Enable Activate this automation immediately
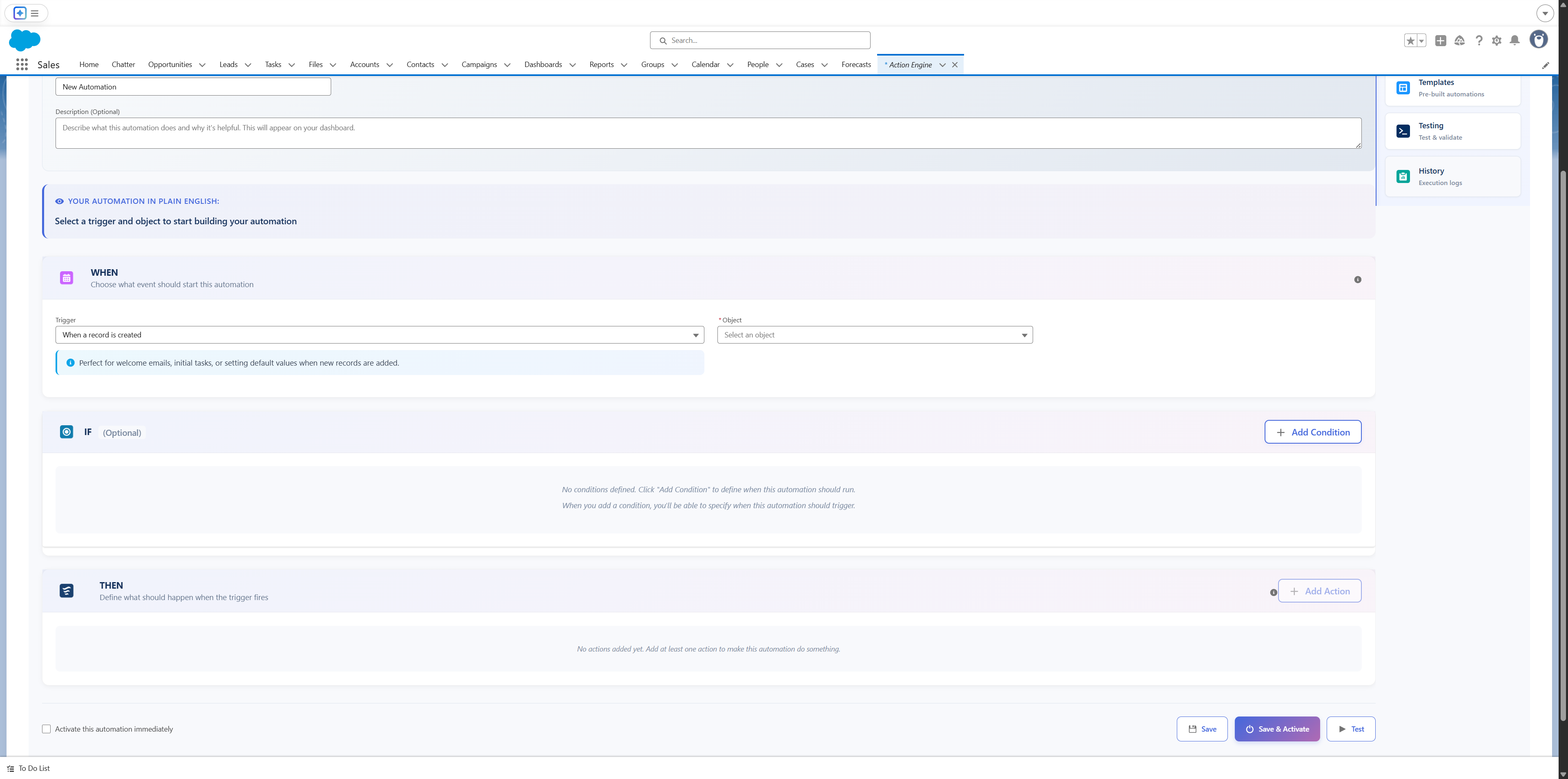The image size is (1568, 779). 46,728
